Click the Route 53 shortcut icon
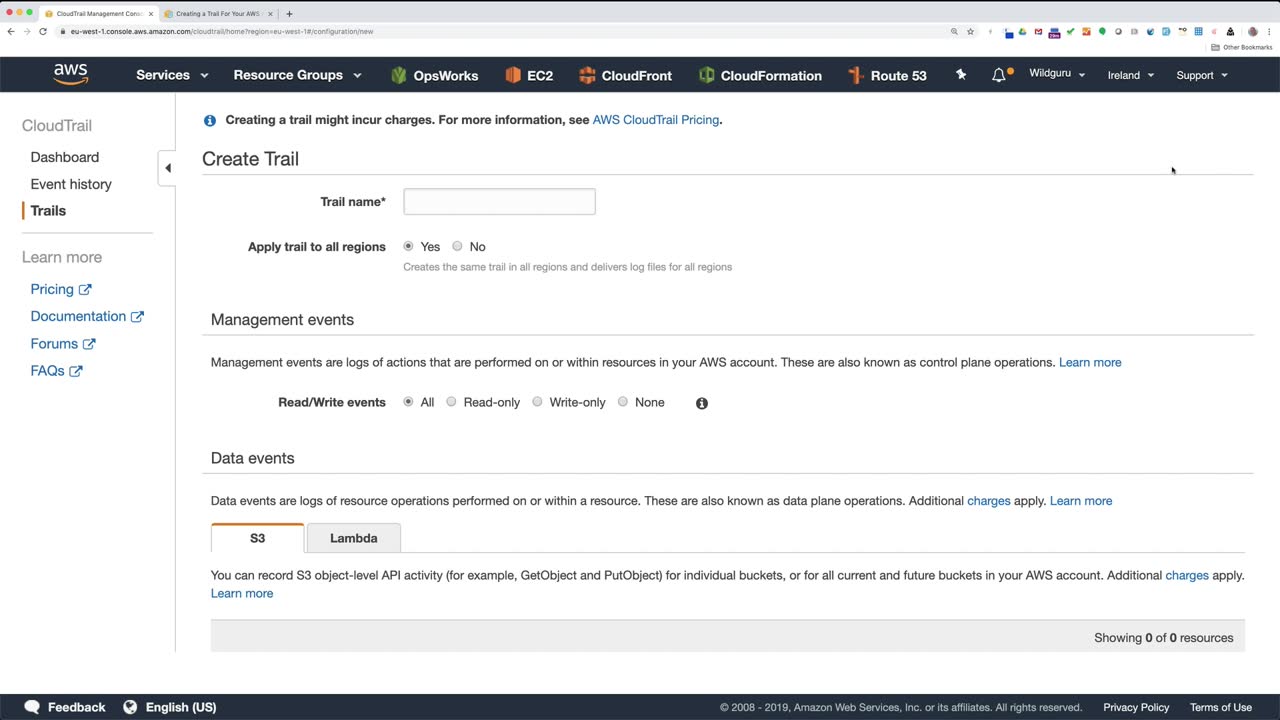 (x=855, y=75)
